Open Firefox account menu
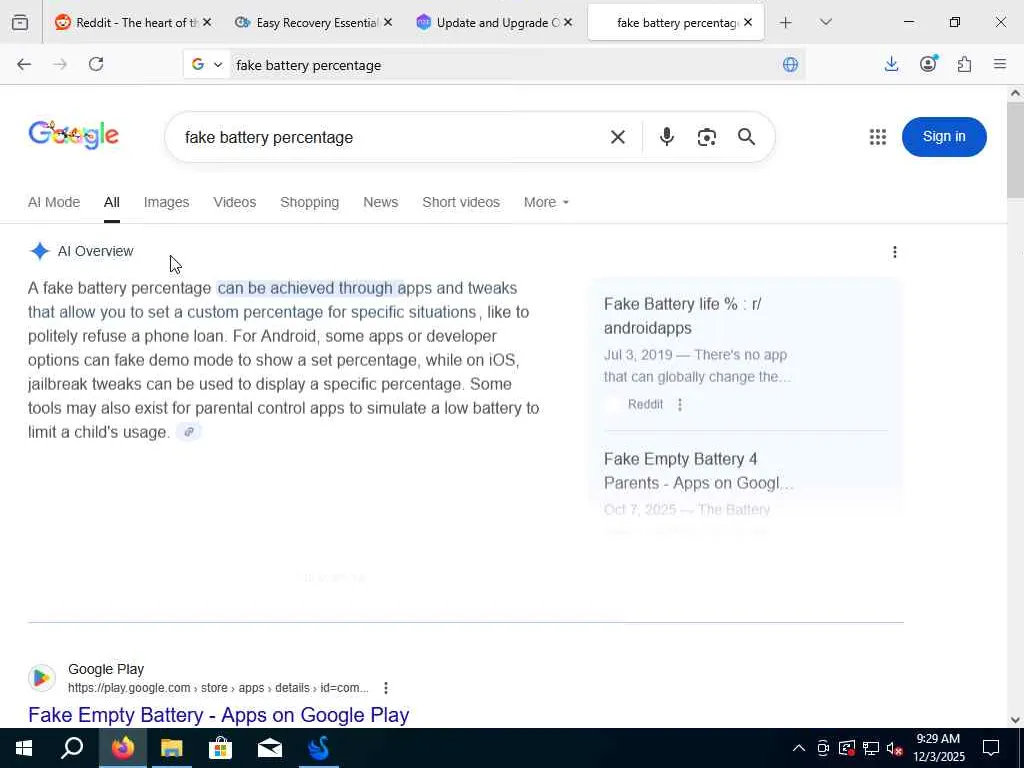This screenshot has height=768, width=1024. point(928,64)
